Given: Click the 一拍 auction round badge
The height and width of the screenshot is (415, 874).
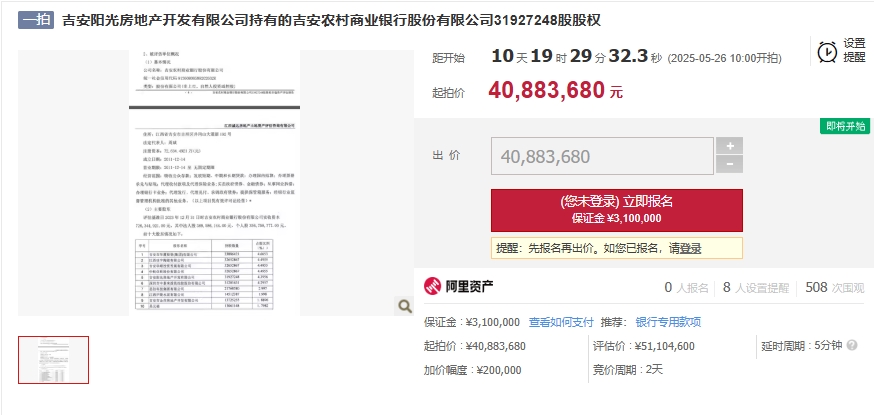Looking at the screenshot, I should (36, 20).
